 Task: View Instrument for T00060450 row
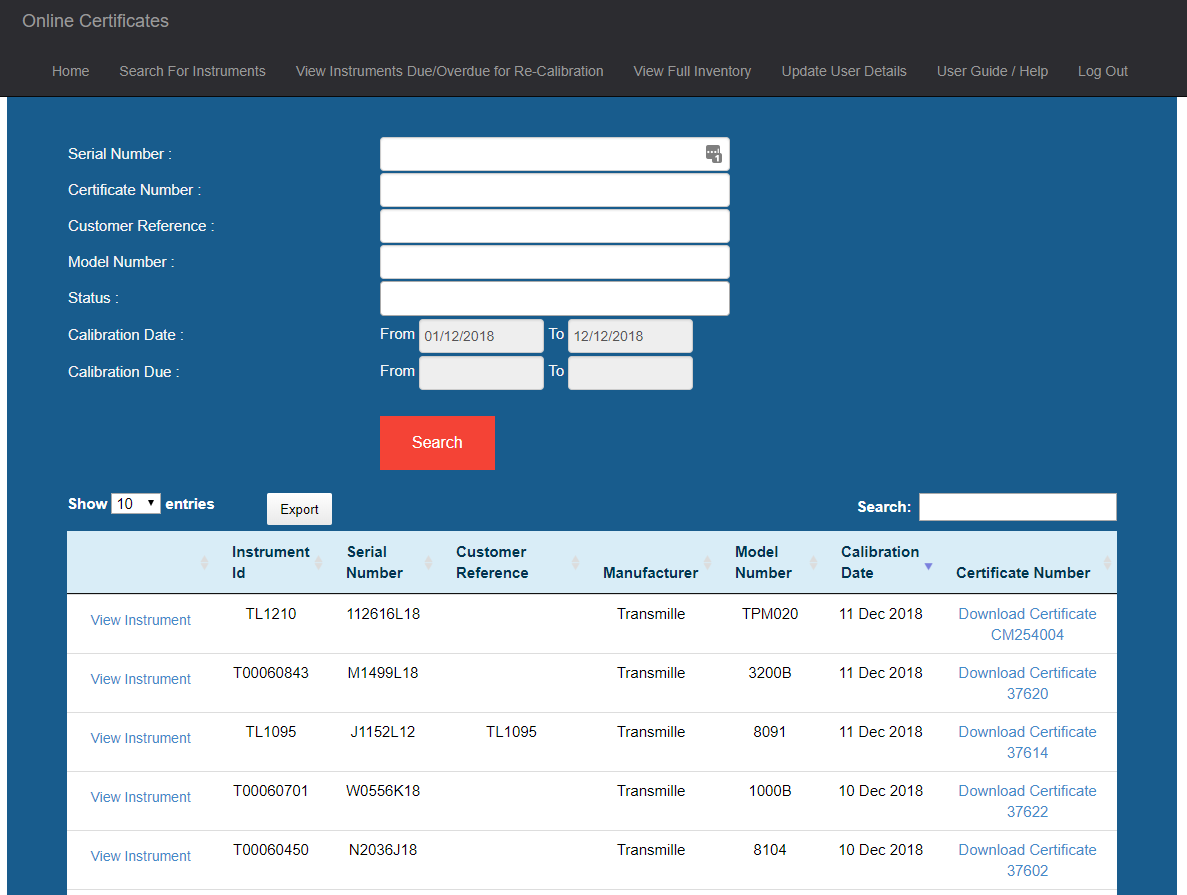(x=141, y=856)
